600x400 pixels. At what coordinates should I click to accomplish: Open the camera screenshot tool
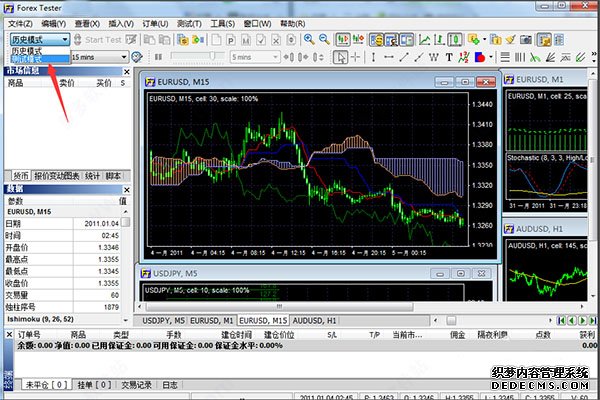[x=526, y=39]
